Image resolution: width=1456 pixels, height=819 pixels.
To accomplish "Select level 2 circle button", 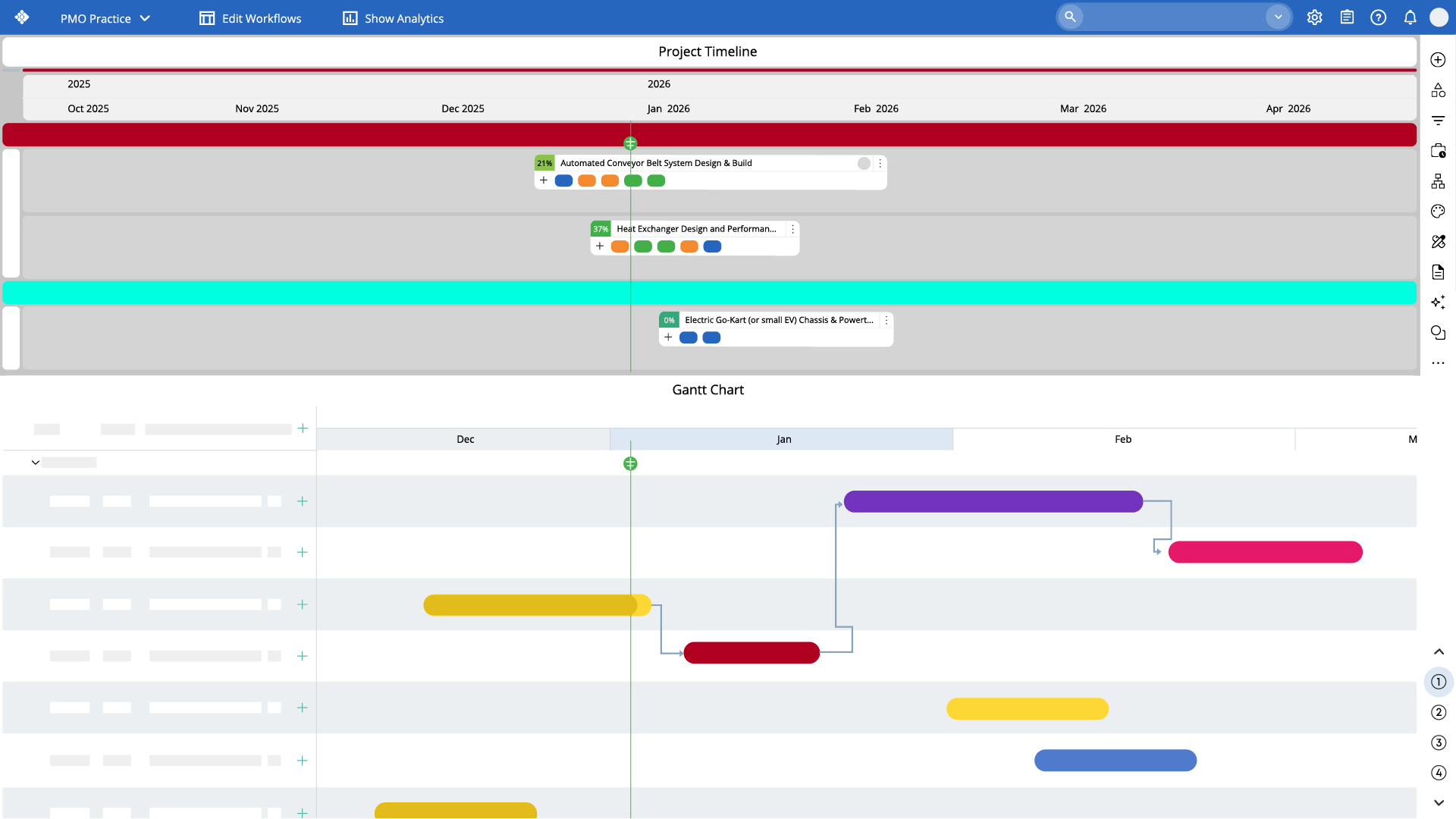I will point(1439,712).
